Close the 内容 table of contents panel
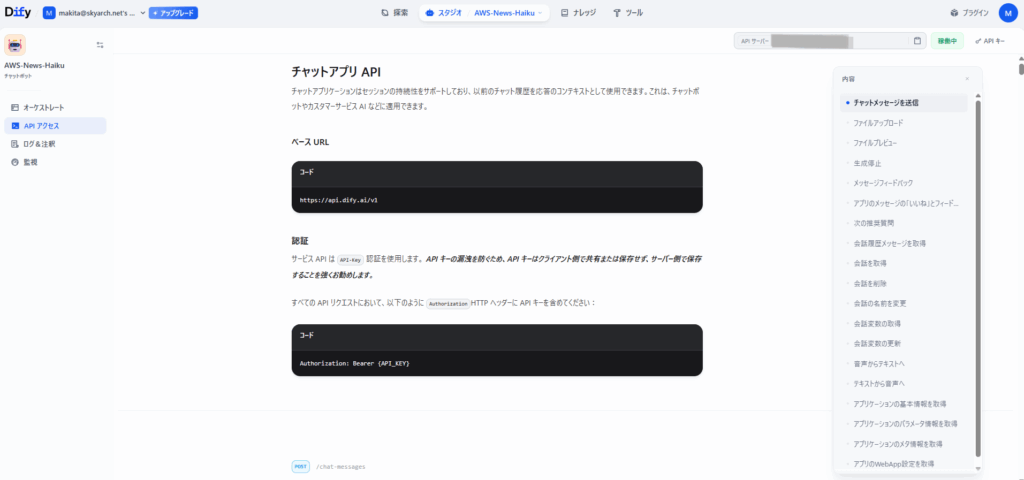This screenshot has width=1024, height=480. tap(967, 78)
